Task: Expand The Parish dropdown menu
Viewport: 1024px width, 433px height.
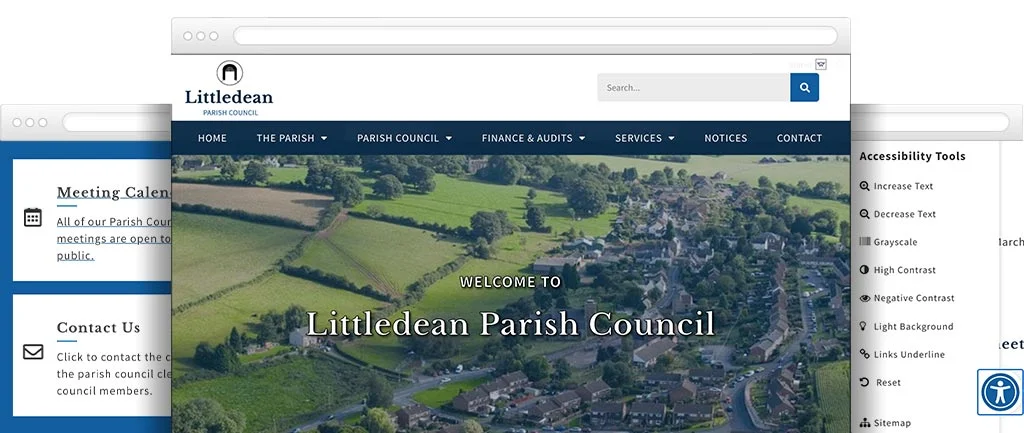Action: 292,138
